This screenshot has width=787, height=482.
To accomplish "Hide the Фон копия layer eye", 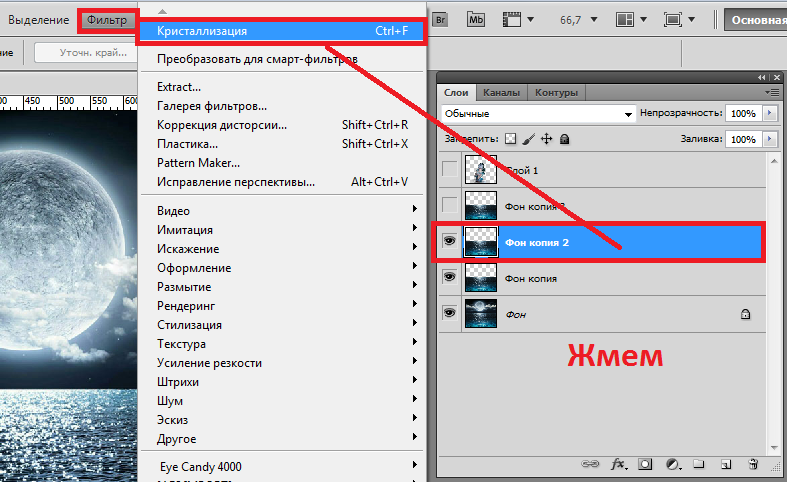I will (449, 277).
